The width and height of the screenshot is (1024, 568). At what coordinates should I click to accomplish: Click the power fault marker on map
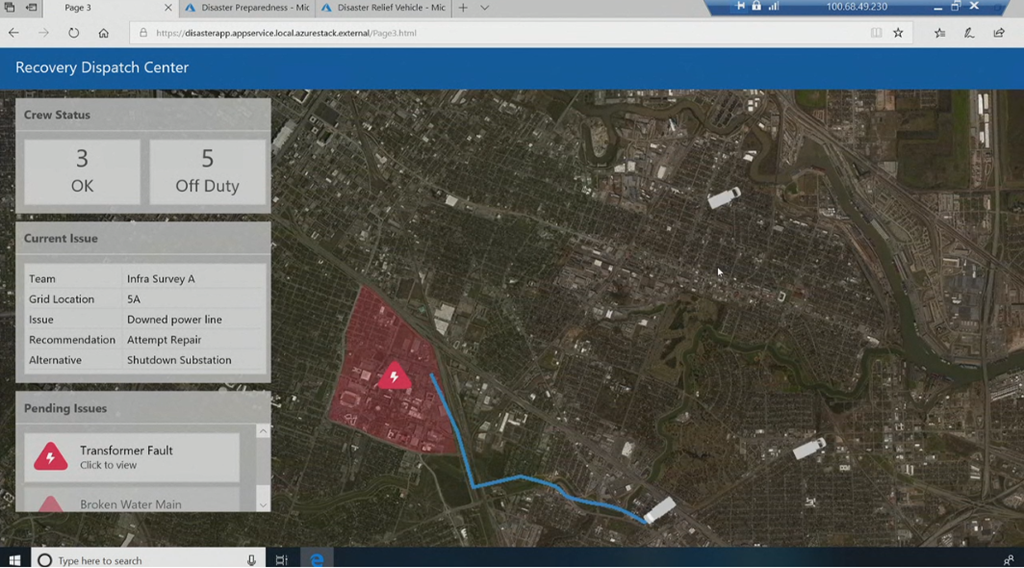click(394, 376)
